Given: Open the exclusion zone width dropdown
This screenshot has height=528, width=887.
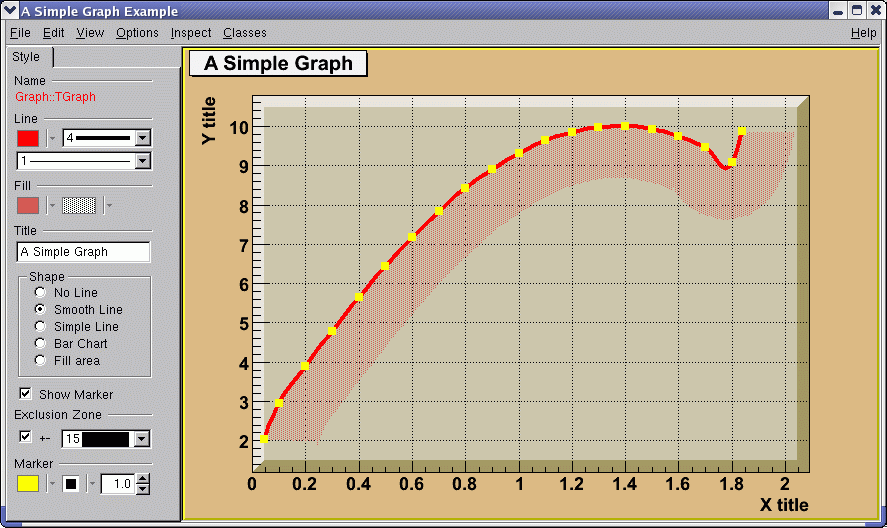Looking at the screenshot, I should (x=143, y=439).
